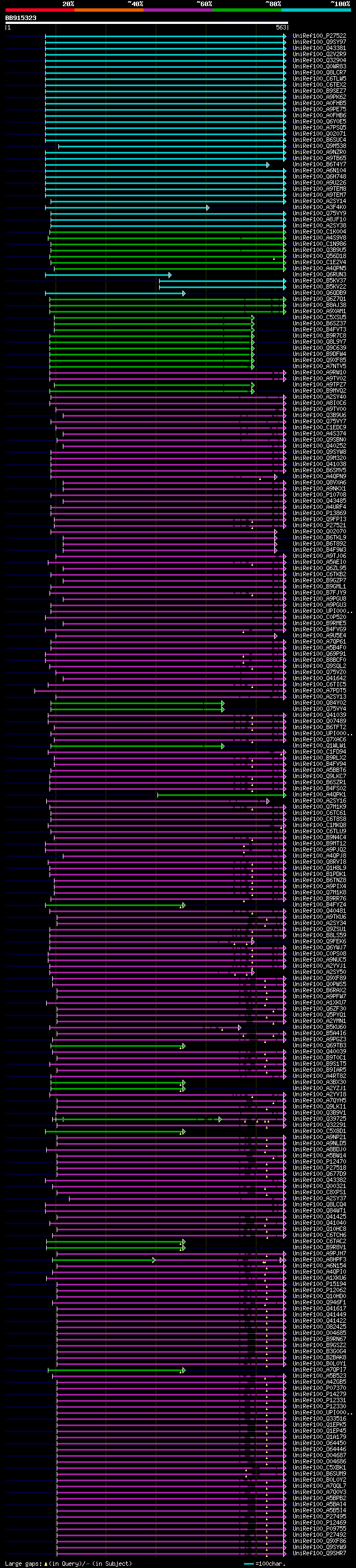Click label UniRef100_B8AJ38

coord(319,305)
